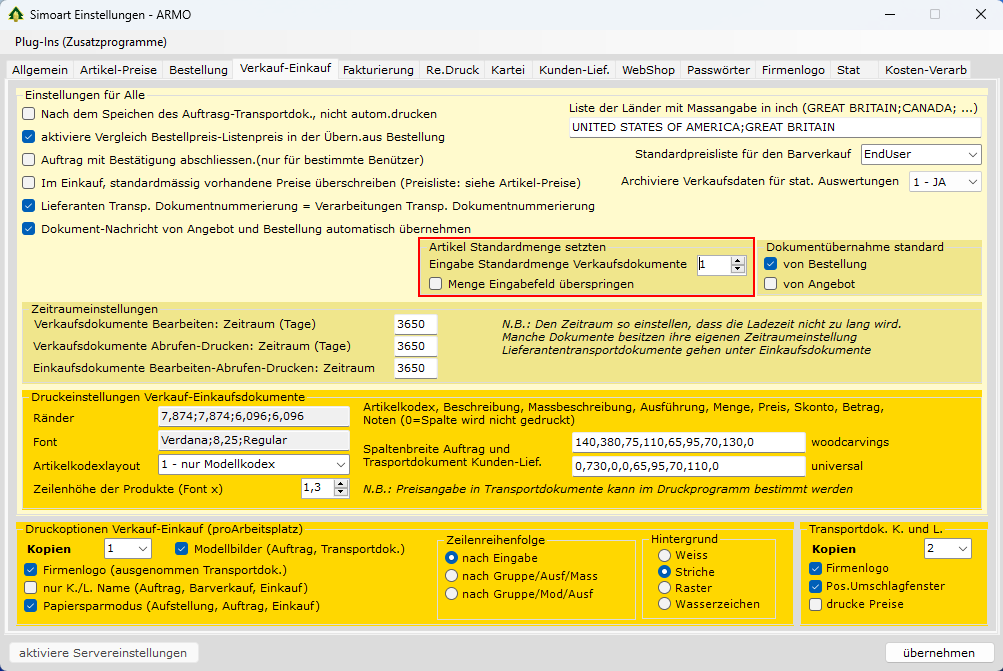The height and width of the screenshot is (671, 1003).
Task: Open the Kartei tab
Action: click(x=508, y=70)
